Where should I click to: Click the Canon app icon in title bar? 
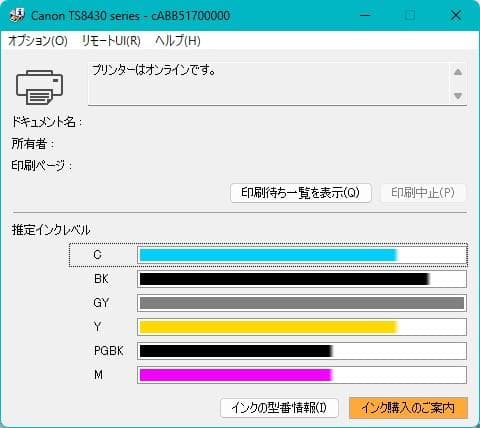(17, 15)
